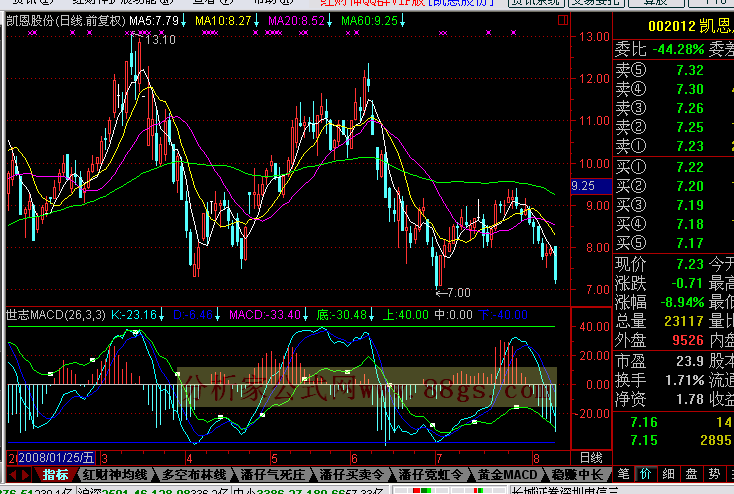The width and height of the screenshot is (734, 494).
Task: Select the 潘仔买卖令 indicator tab
Action: tap(352, 475)
